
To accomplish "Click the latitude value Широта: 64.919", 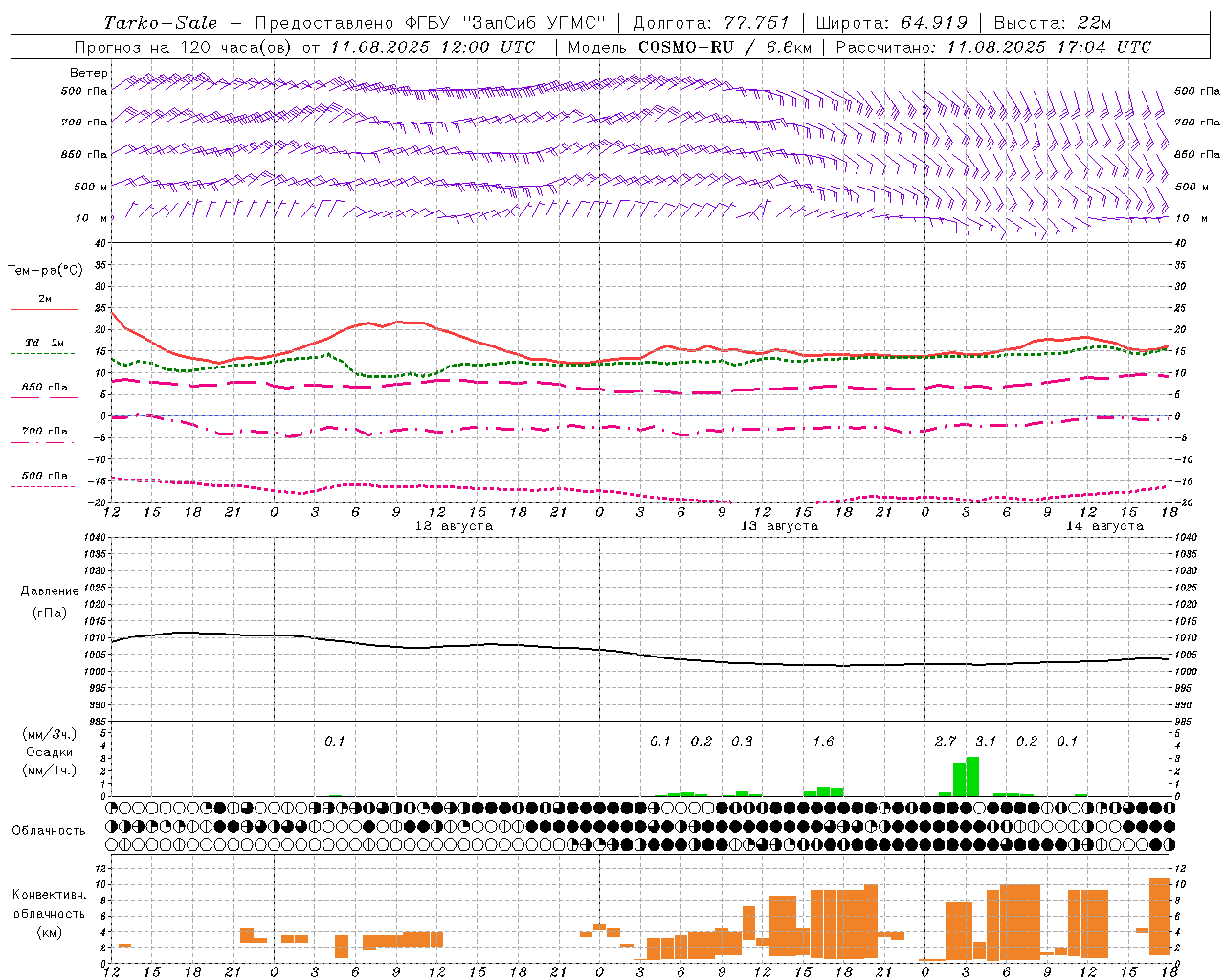I will (x=892, y=23).
